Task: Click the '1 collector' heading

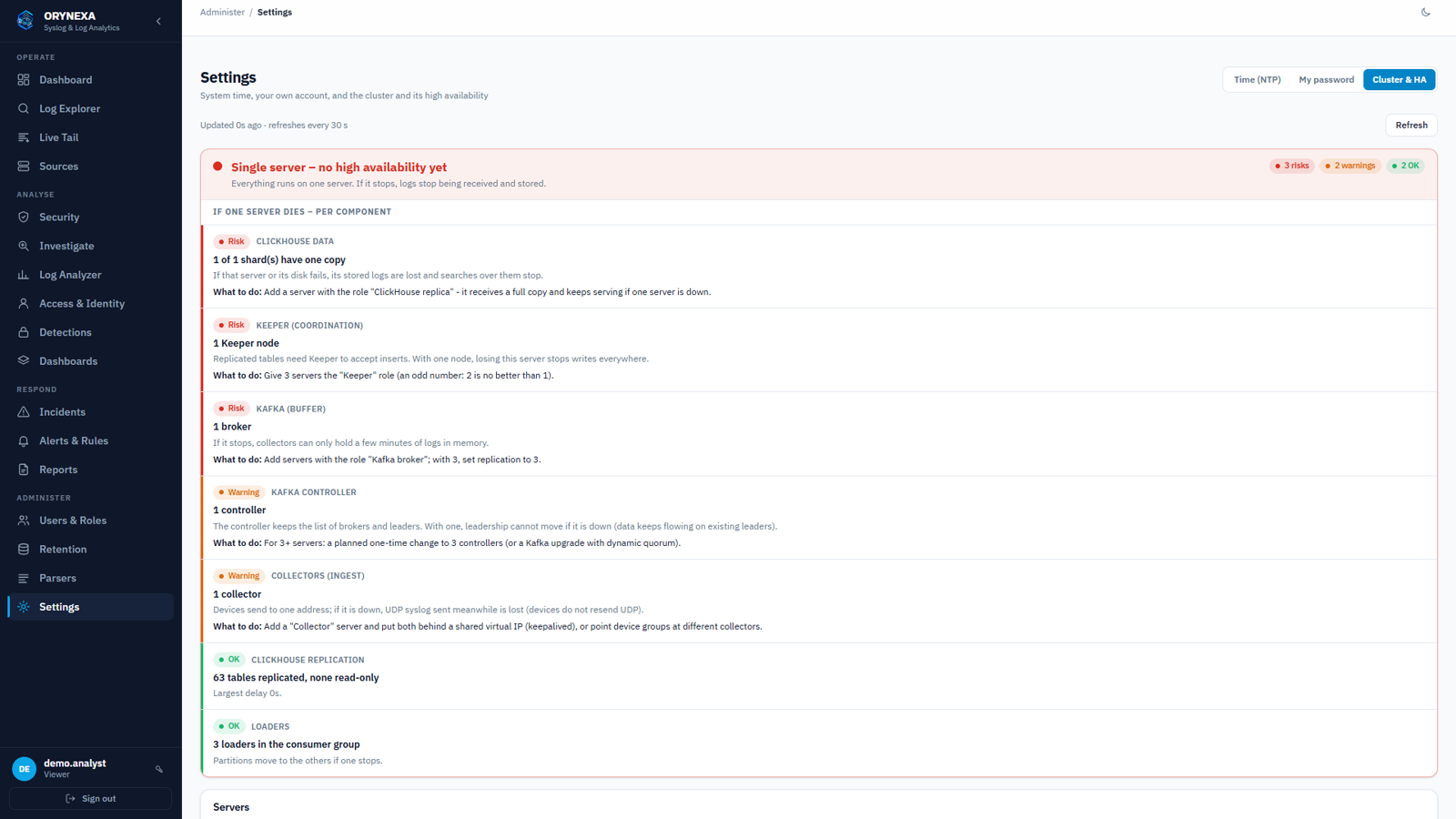Action: [x=237, y=594]
